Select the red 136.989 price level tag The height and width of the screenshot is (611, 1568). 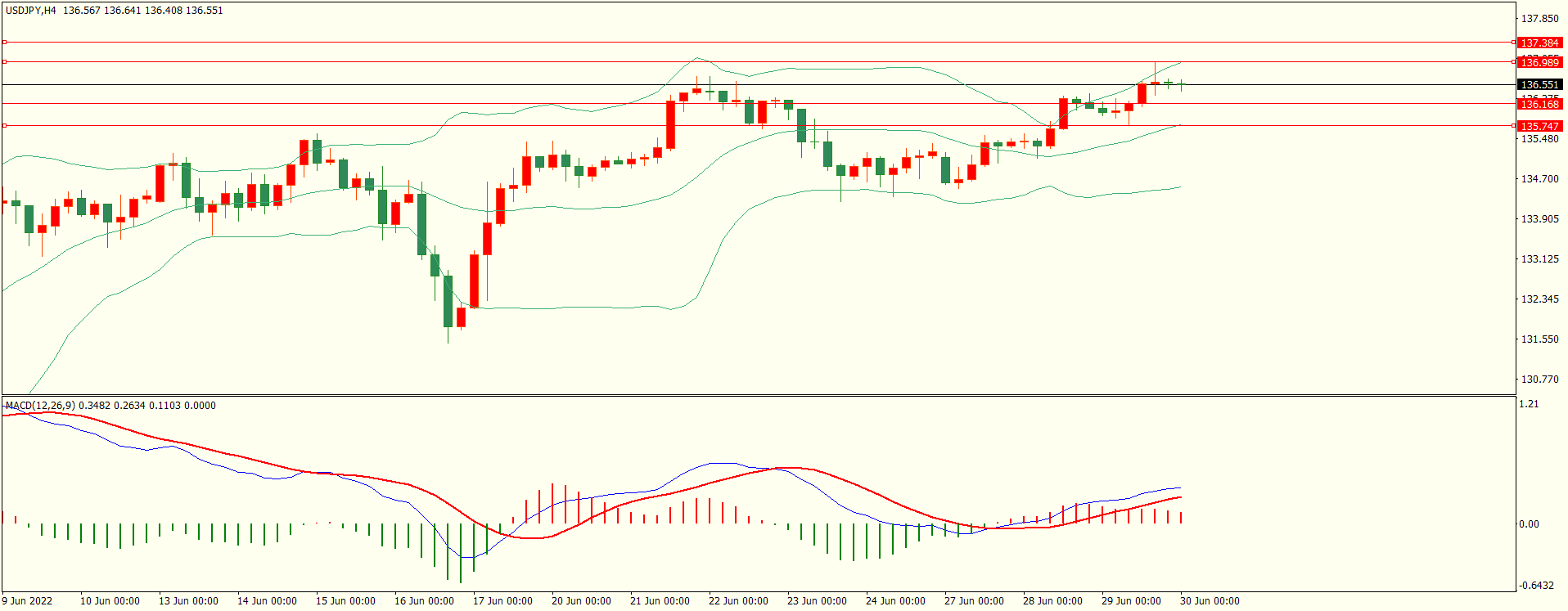click(x=1539, y=62)
